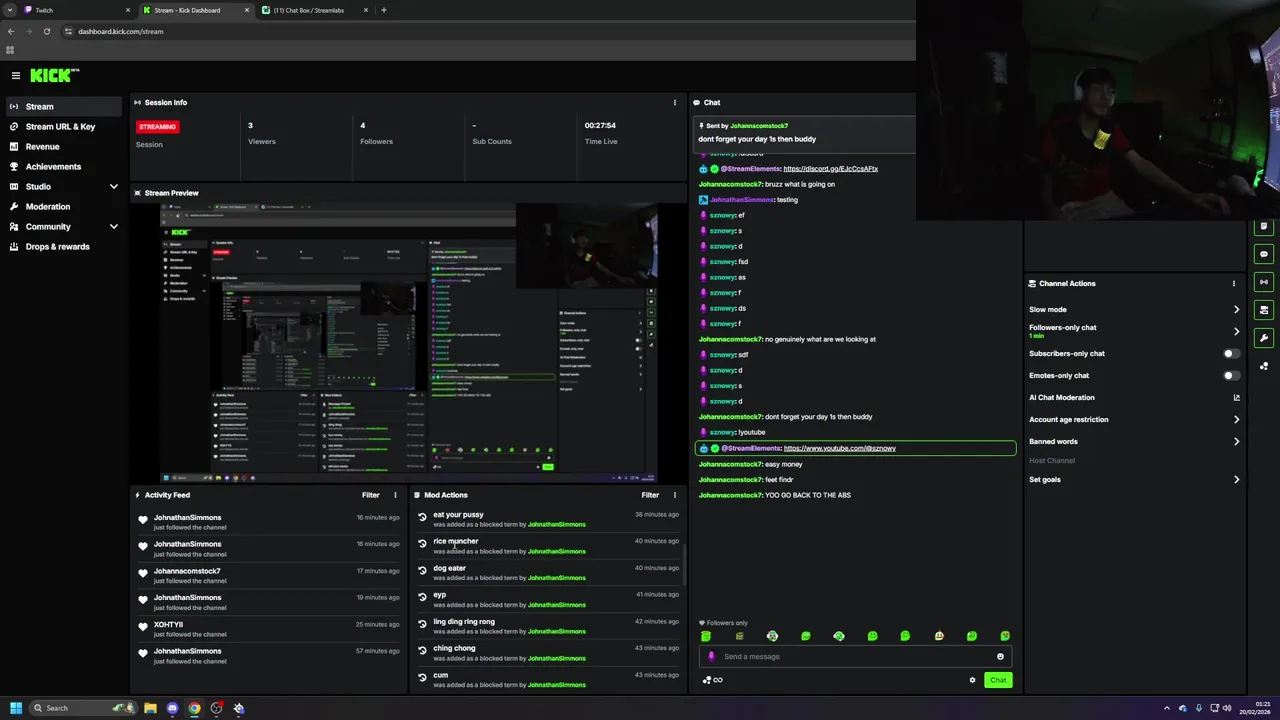This screenshot has height=720, width=1280.
Task: Open the Mod Actions Filter
Action: (650, 495)
